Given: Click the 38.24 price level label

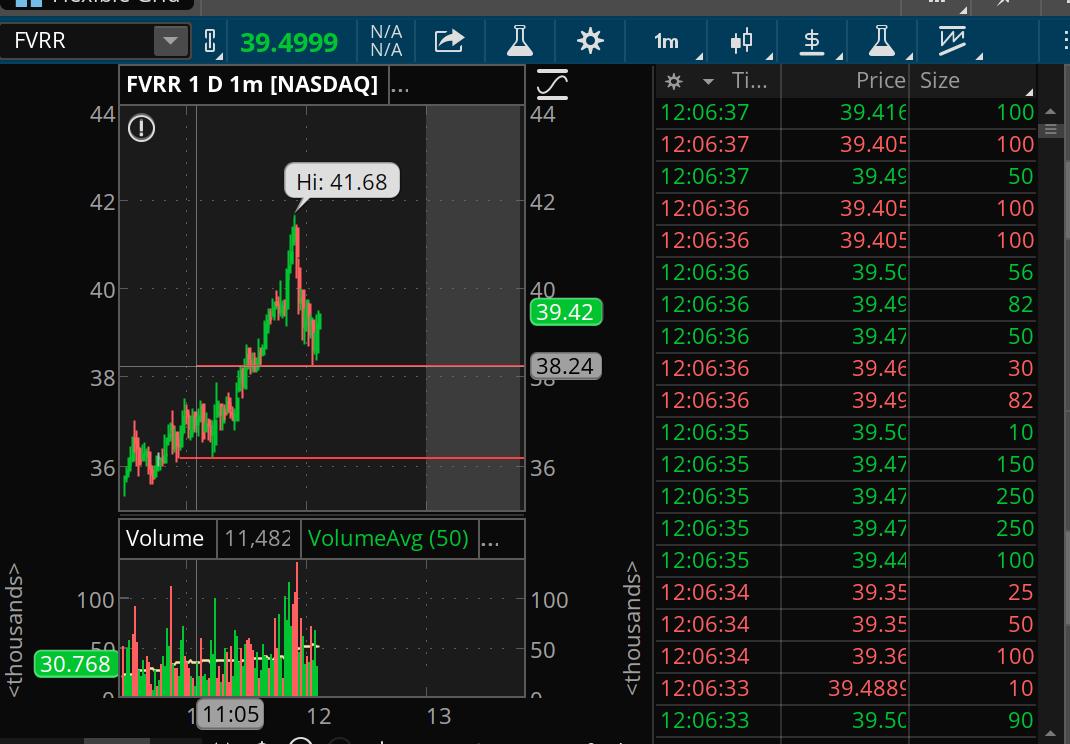Looking at the screenshot, I should [x=565, y=367].
